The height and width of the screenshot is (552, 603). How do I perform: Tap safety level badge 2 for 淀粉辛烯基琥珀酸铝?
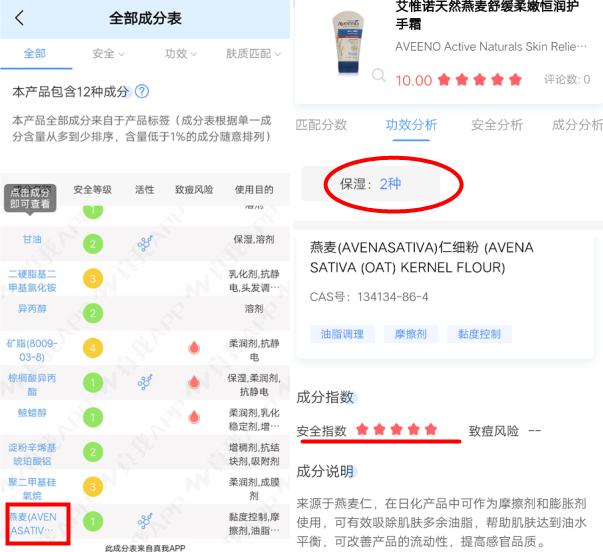pyautogui.click(x=93, y=452)
